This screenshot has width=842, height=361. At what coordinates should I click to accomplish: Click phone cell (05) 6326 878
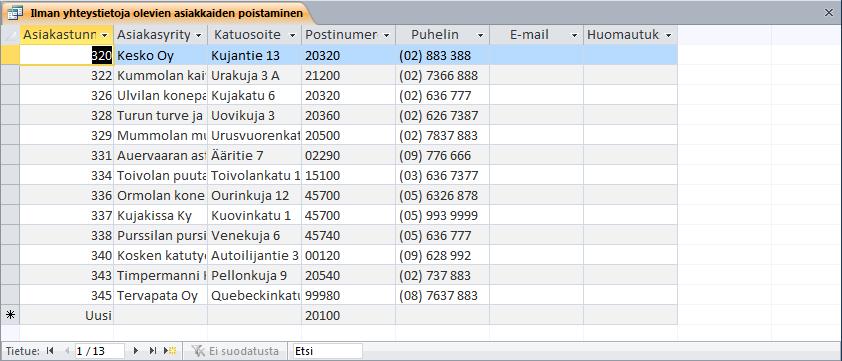click(442, 195)
